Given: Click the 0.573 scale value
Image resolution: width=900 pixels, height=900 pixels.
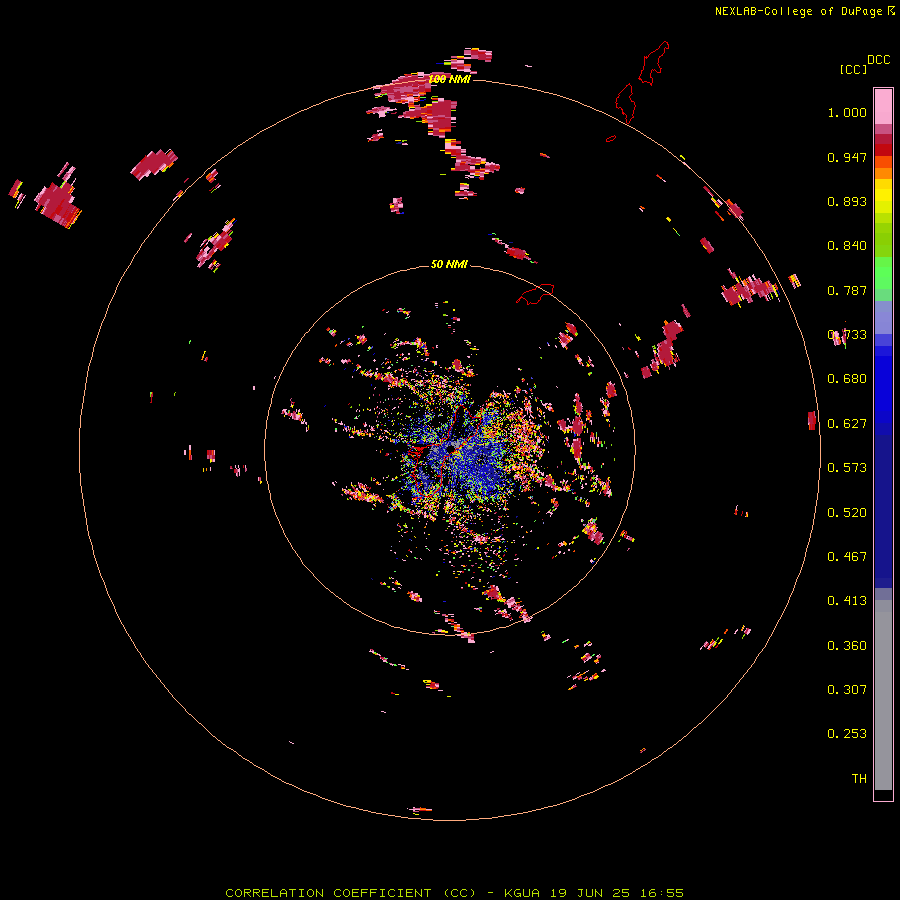Looking at the screenshot, I should tap(847, 468).
